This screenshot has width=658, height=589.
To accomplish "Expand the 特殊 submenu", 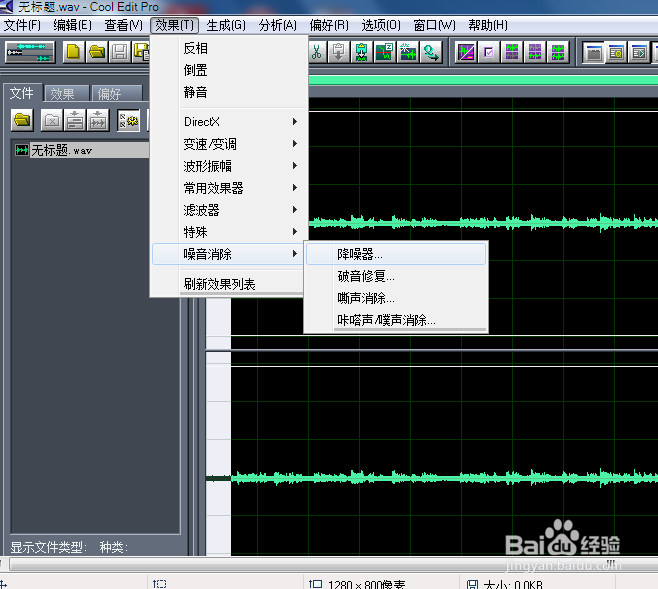I will [229, 232].
